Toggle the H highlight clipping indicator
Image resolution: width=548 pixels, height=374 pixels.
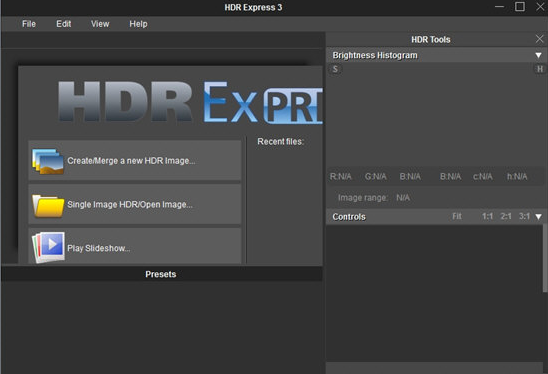click(540, 69)
